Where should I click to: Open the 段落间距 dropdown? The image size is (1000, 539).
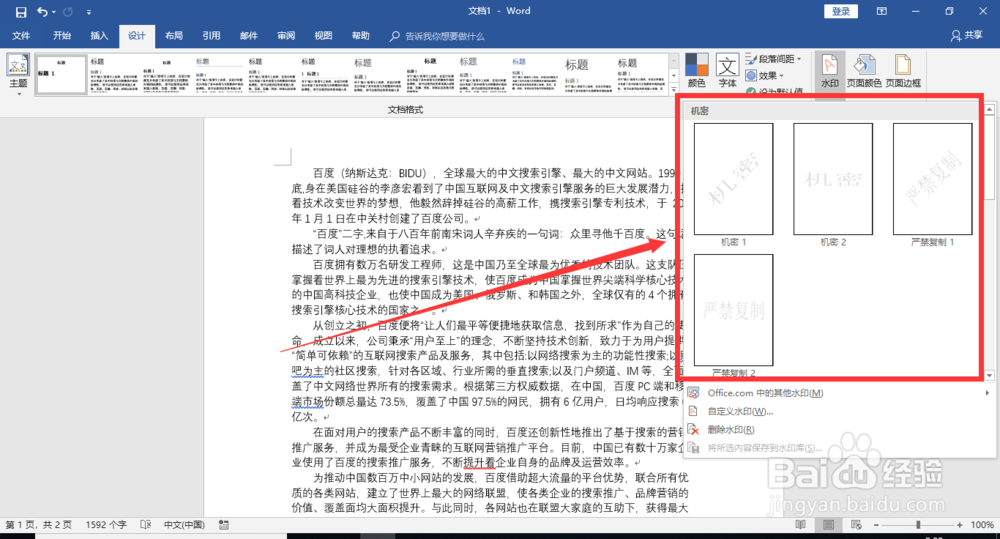click(773, 59)
